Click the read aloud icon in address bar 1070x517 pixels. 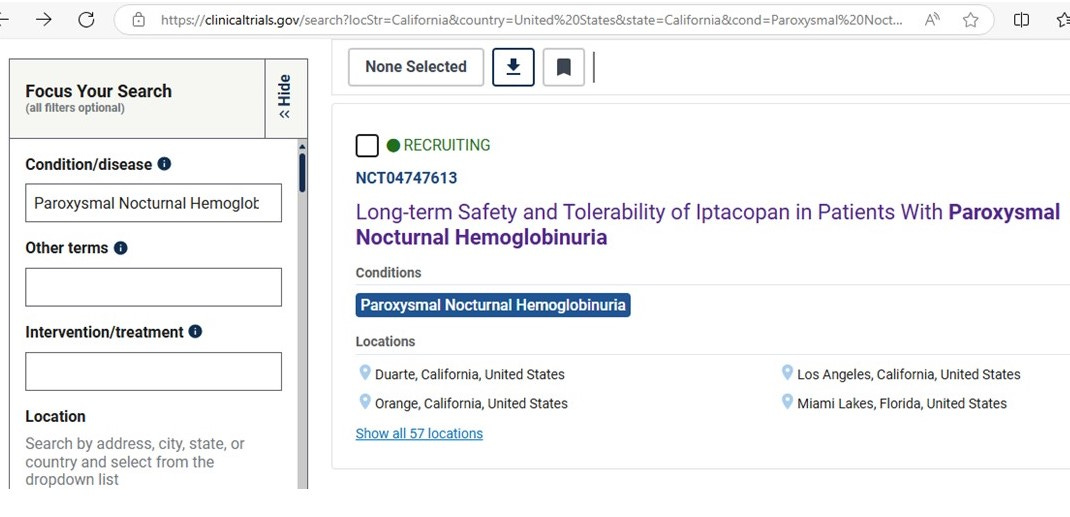click(x=932, y=20)
